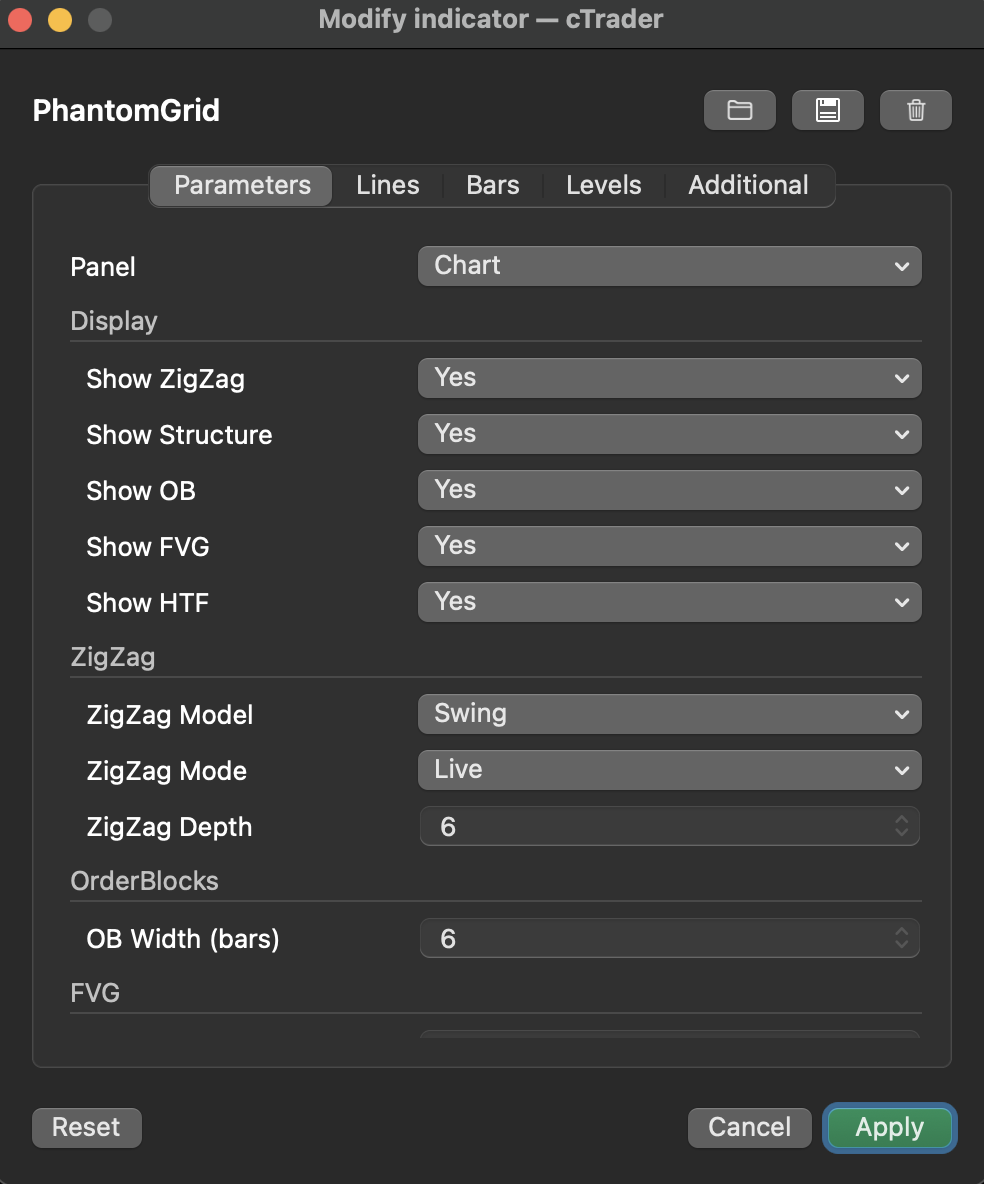Change the Show ZigZag setting
Screen dimensions: 984x1184
pos(669,378)
